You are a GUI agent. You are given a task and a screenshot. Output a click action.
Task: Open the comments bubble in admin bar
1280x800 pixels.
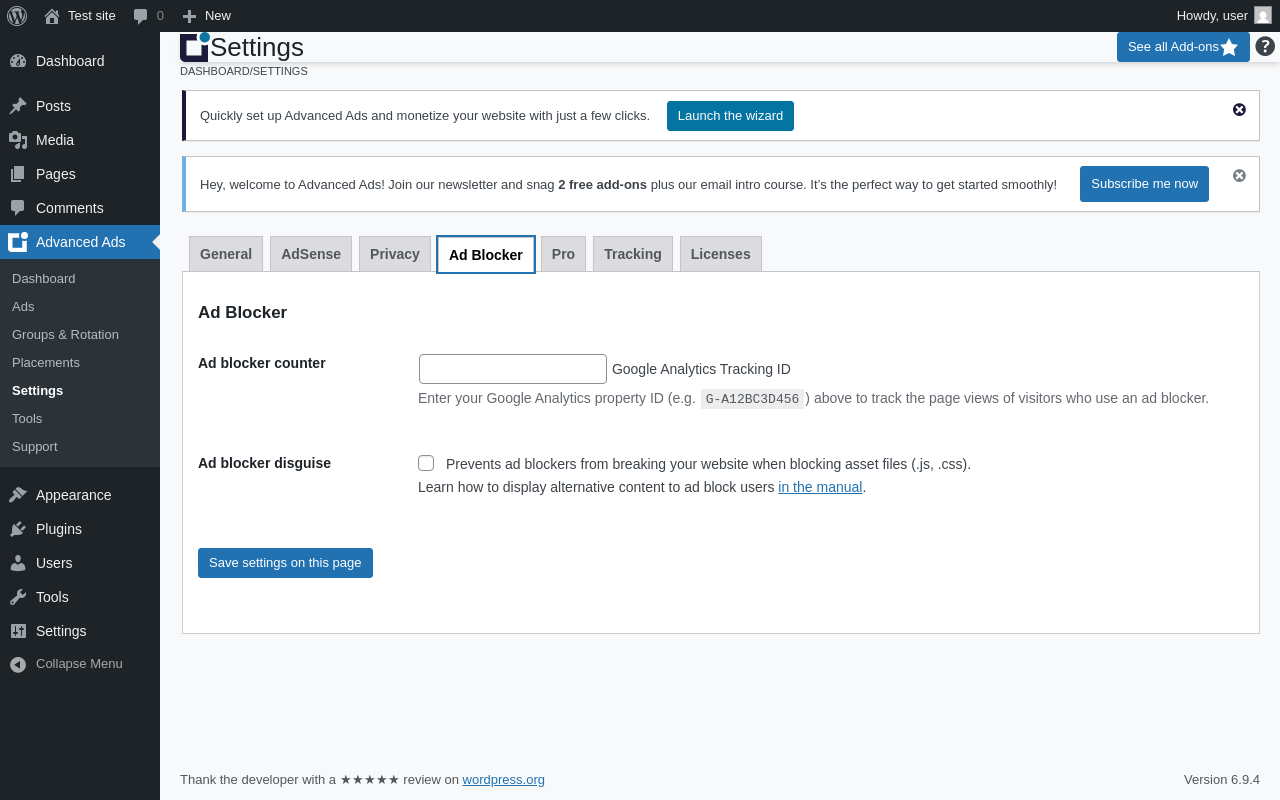[148, 16]
